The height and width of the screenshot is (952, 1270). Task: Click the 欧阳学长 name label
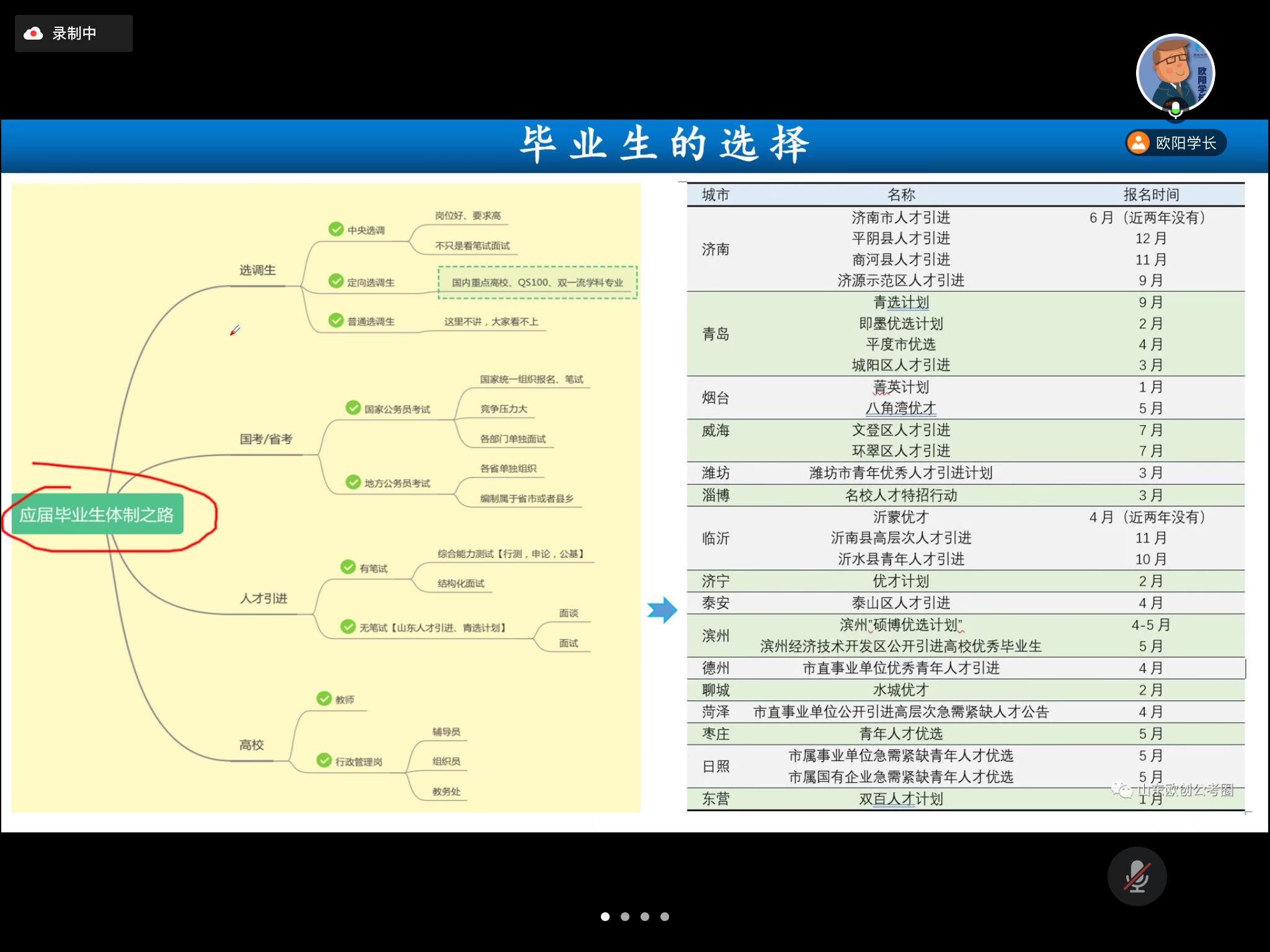(1186, 143)
